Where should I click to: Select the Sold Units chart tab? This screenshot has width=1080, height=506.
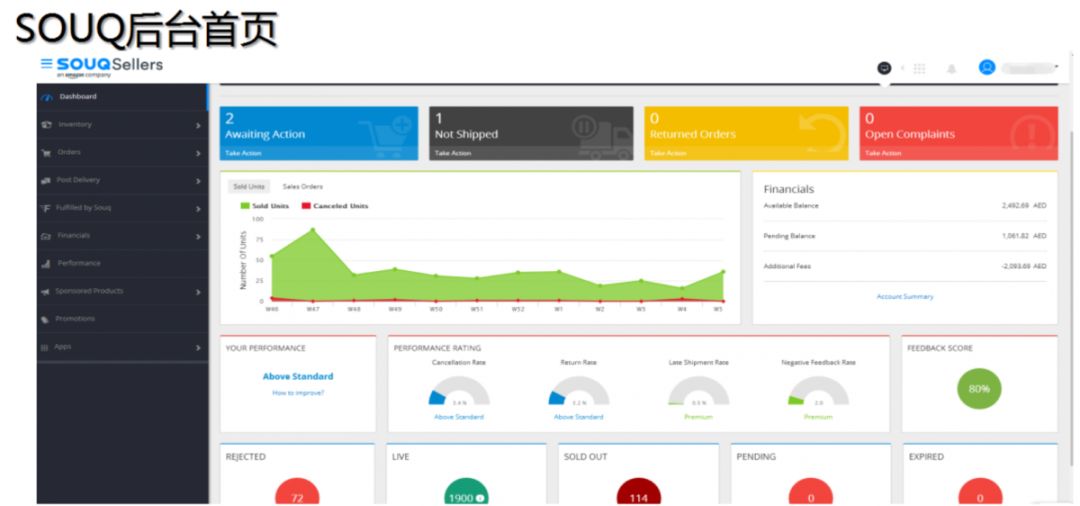249,187
